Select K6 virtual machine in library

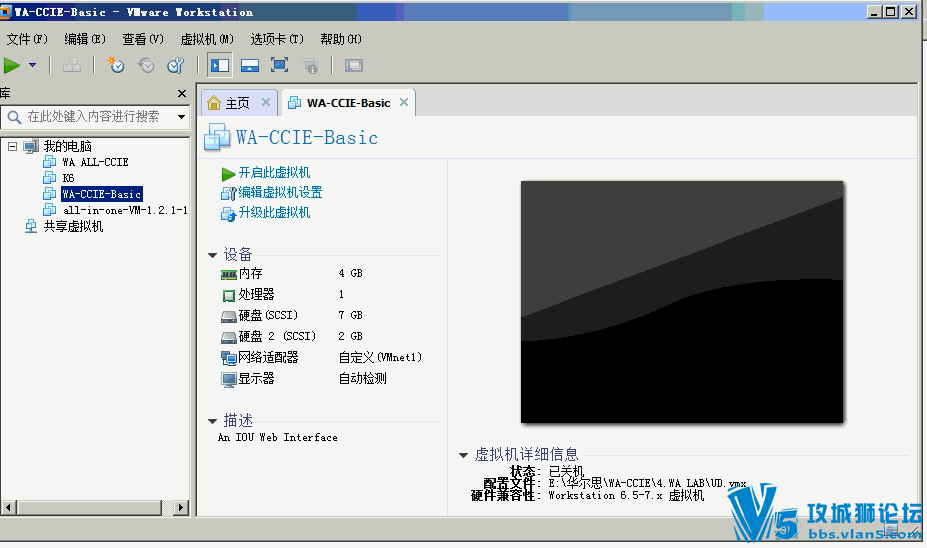pyautogui.click(x=68, y=178)
